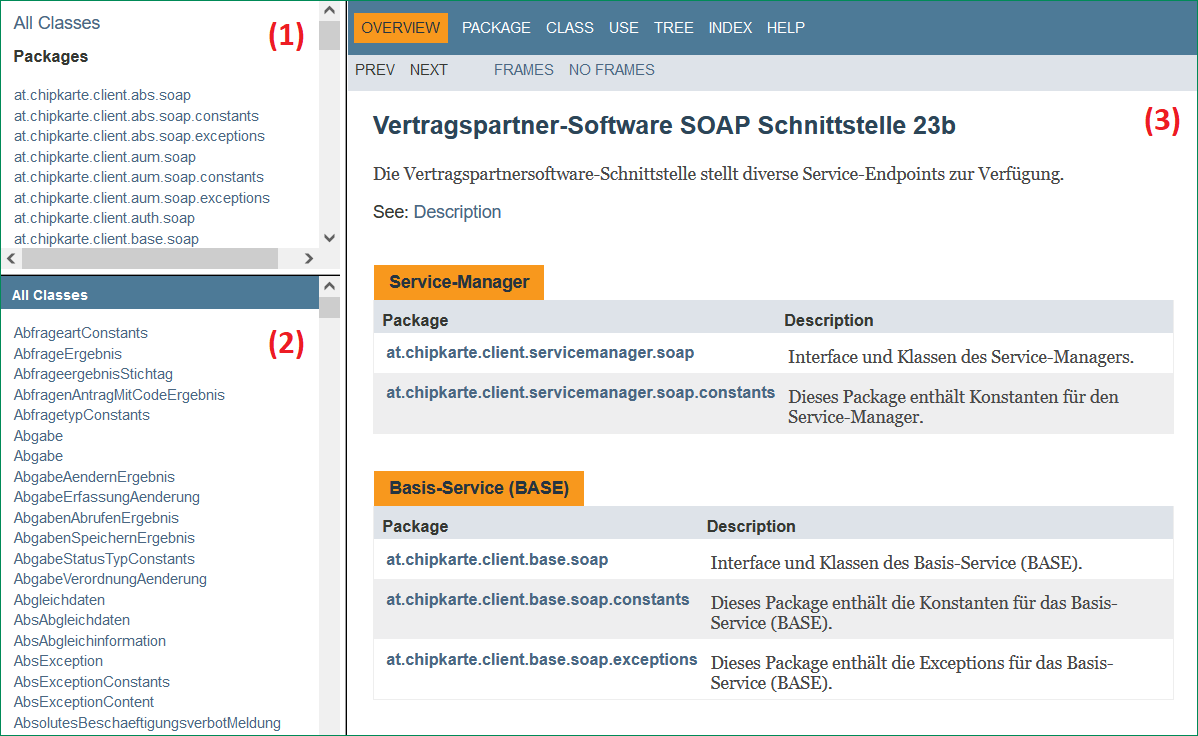Open the TREE navigation item
Viewport: 1198px width, 736px height.
point(673,28)
